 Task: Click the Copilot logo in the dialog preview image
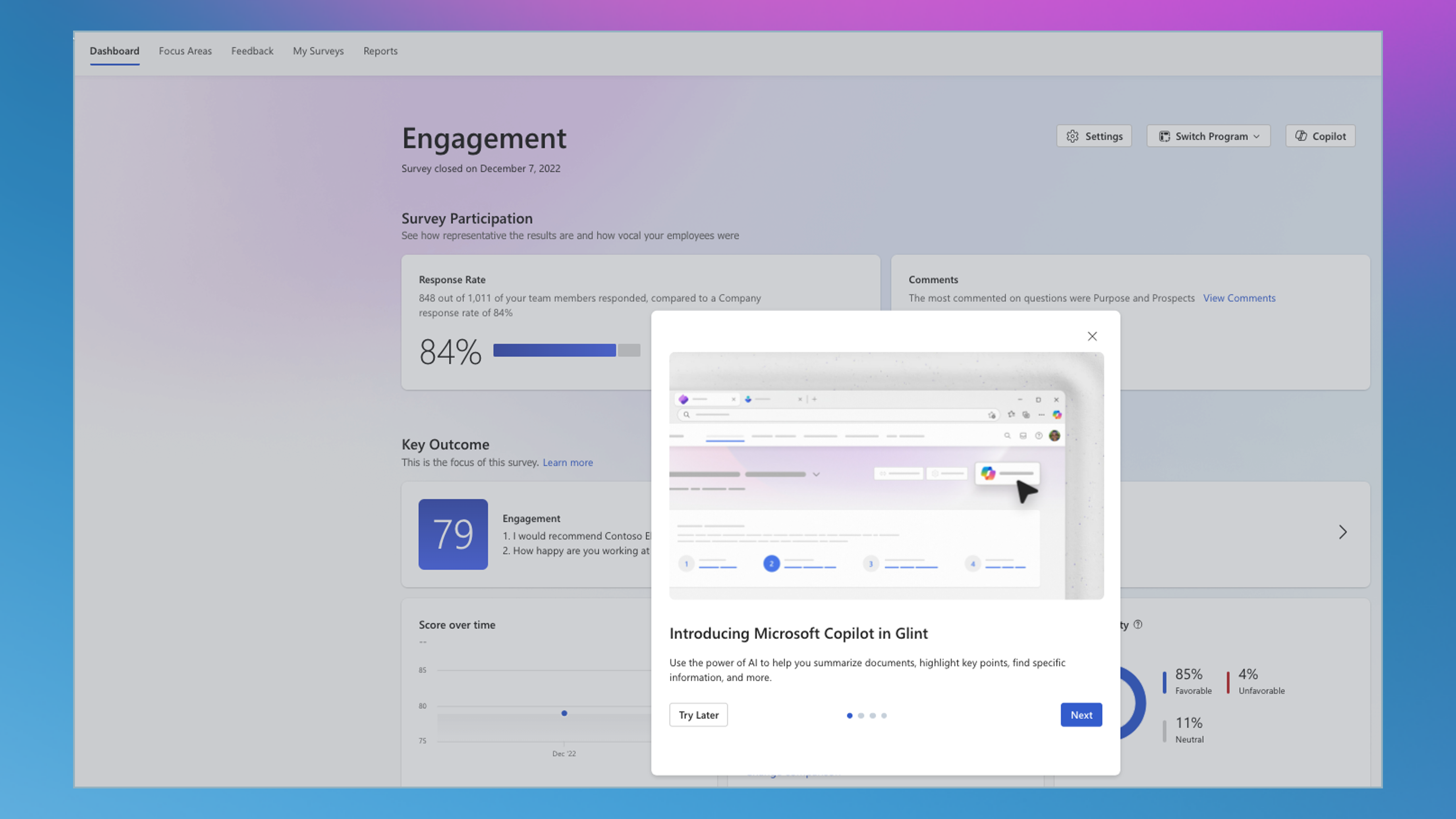point(989,473)
